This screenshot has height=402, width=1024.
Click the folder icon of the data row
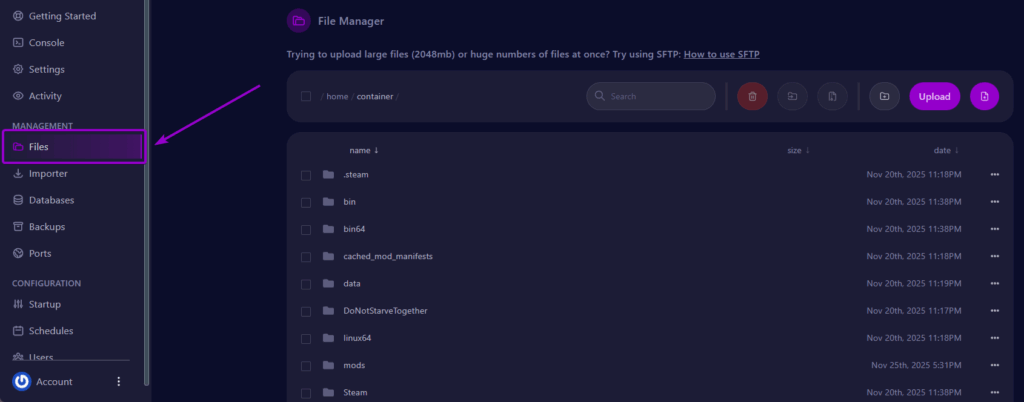coord(328,284)
